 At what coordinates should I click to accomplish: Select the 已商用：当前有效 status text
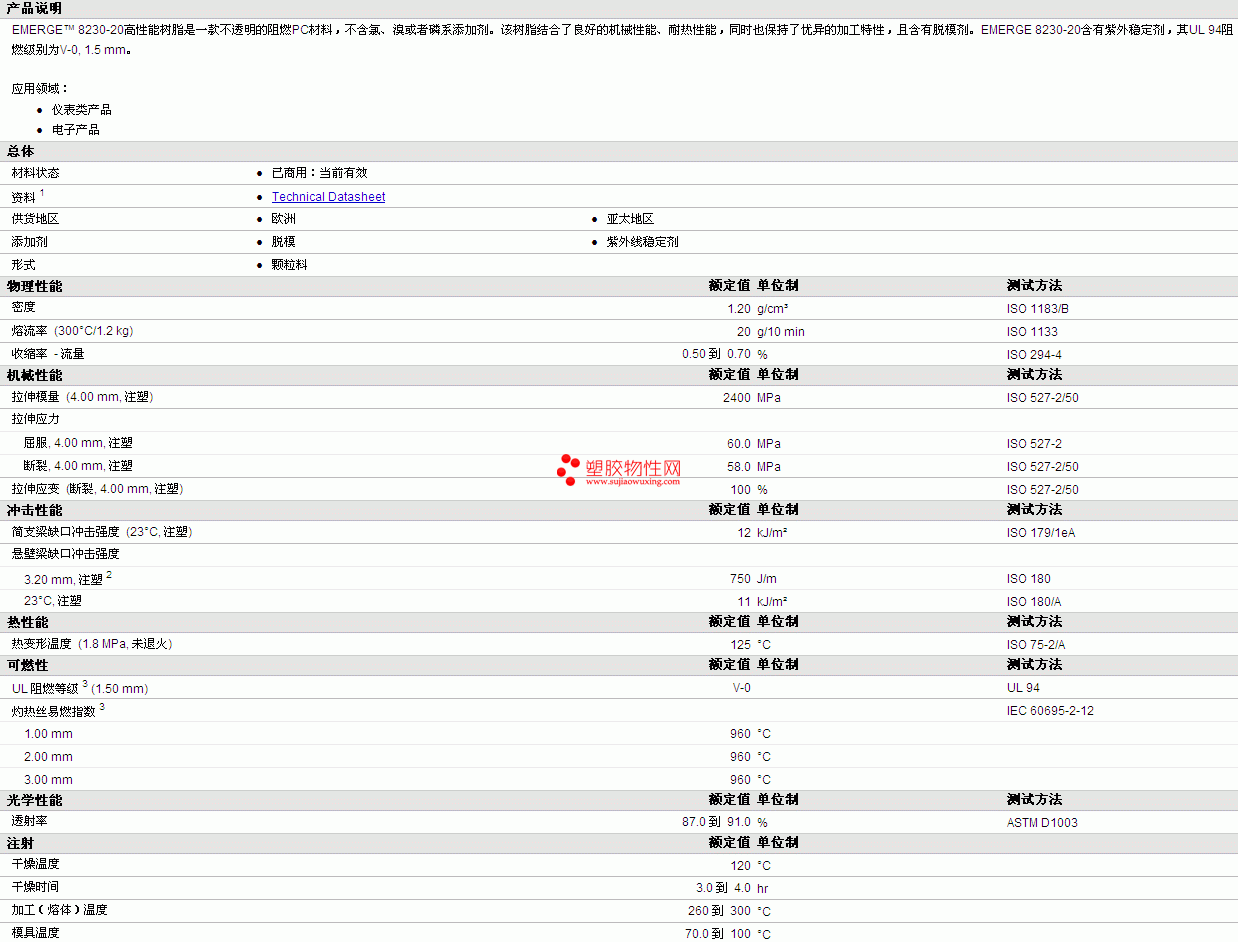coord(319,173)
